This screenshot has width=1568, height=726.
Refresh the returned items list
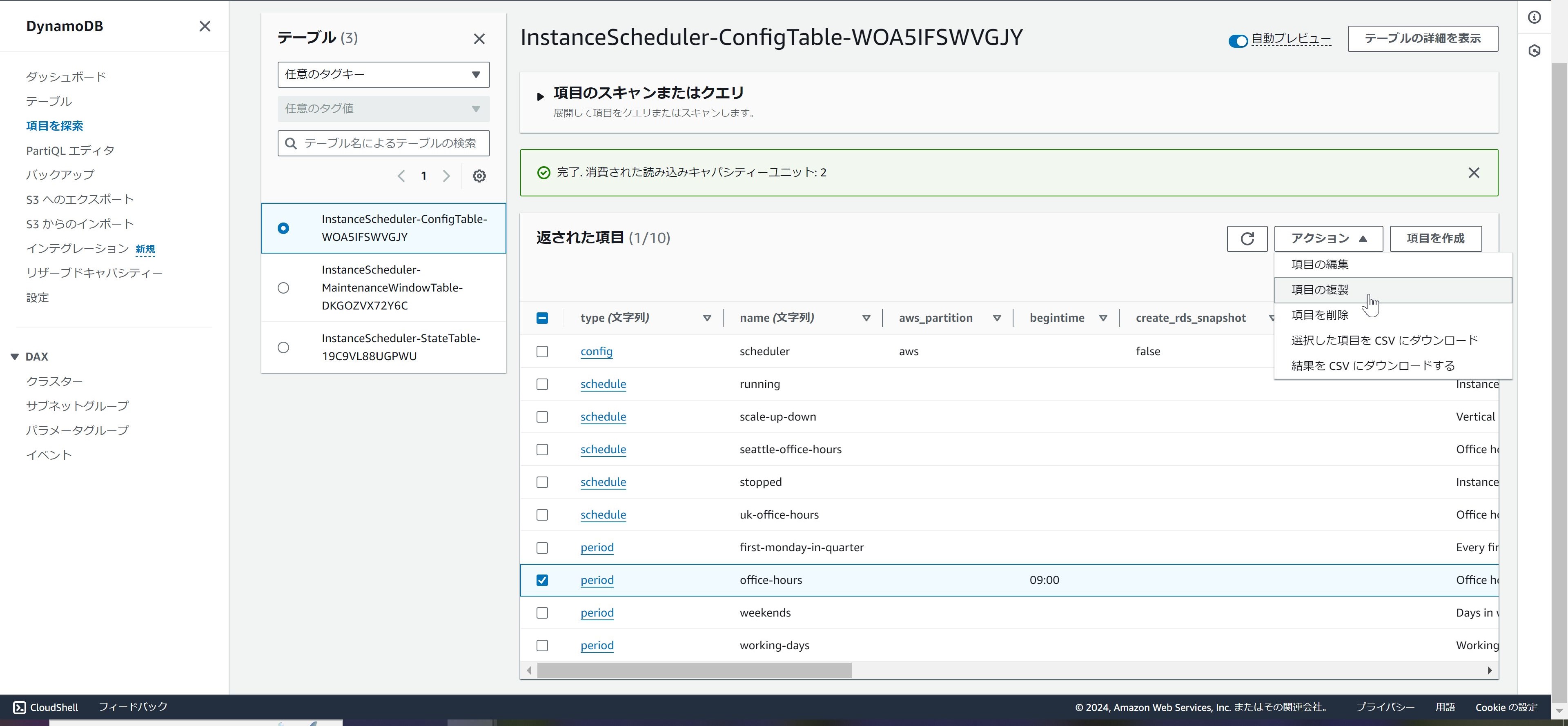point(1247,238)
